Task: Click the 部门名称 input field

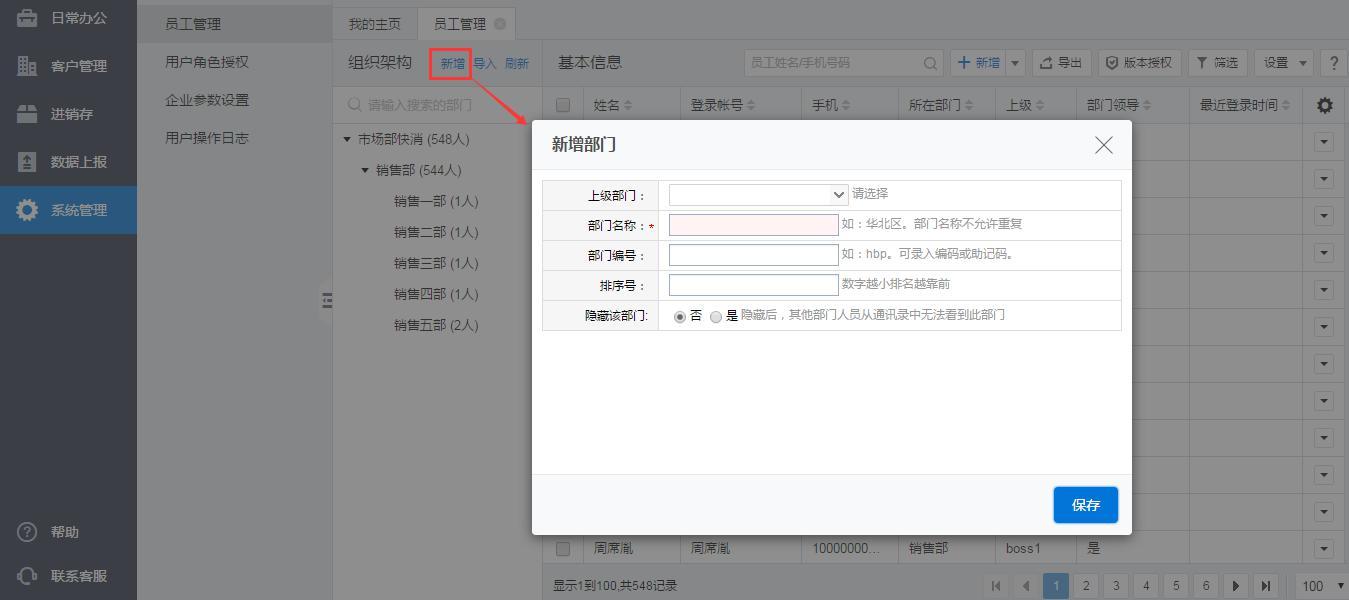Action: point(753,225)
